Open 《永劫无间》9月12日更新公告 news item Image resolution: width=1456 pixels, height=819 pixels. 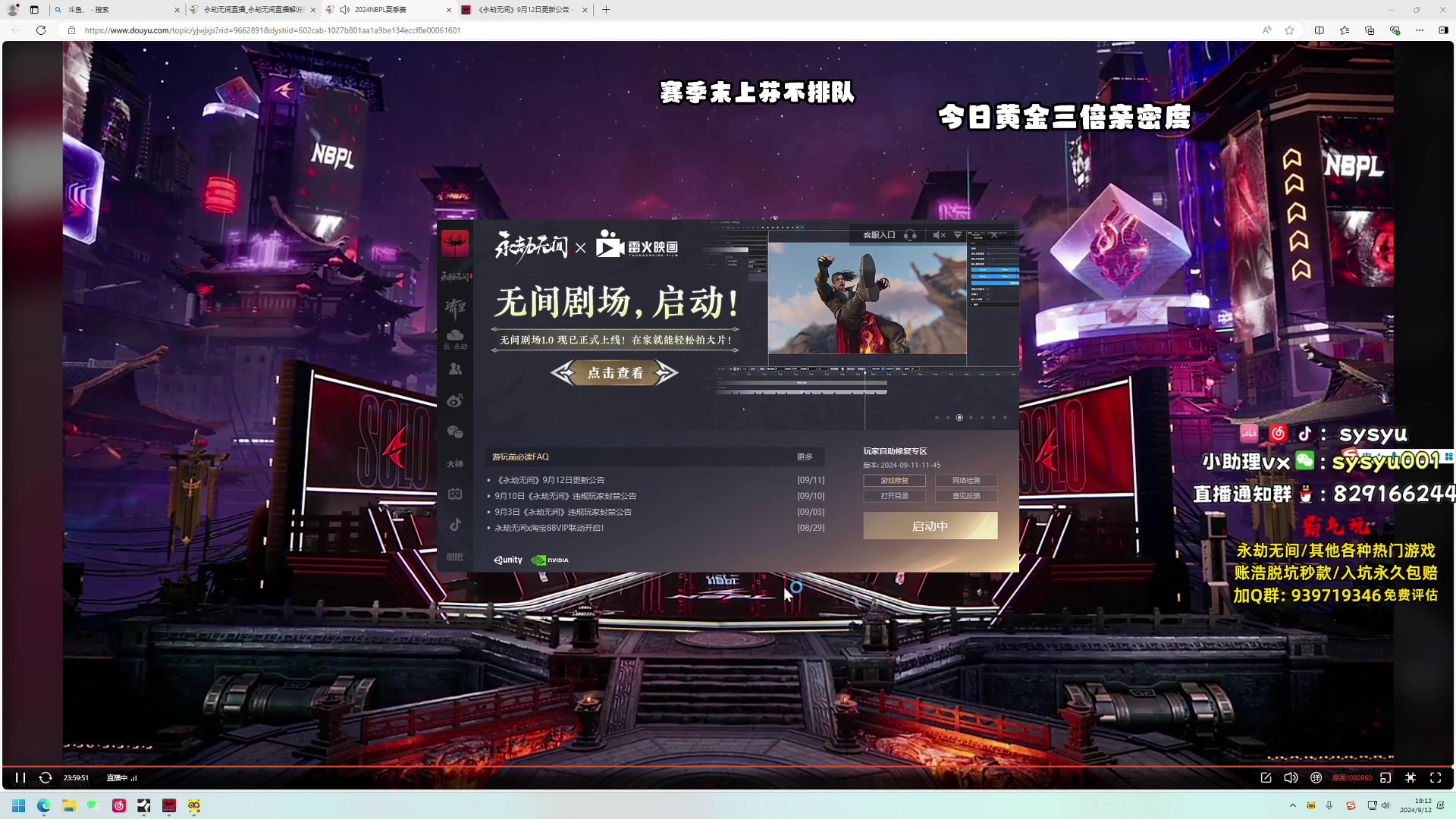[x=550, y=480]
